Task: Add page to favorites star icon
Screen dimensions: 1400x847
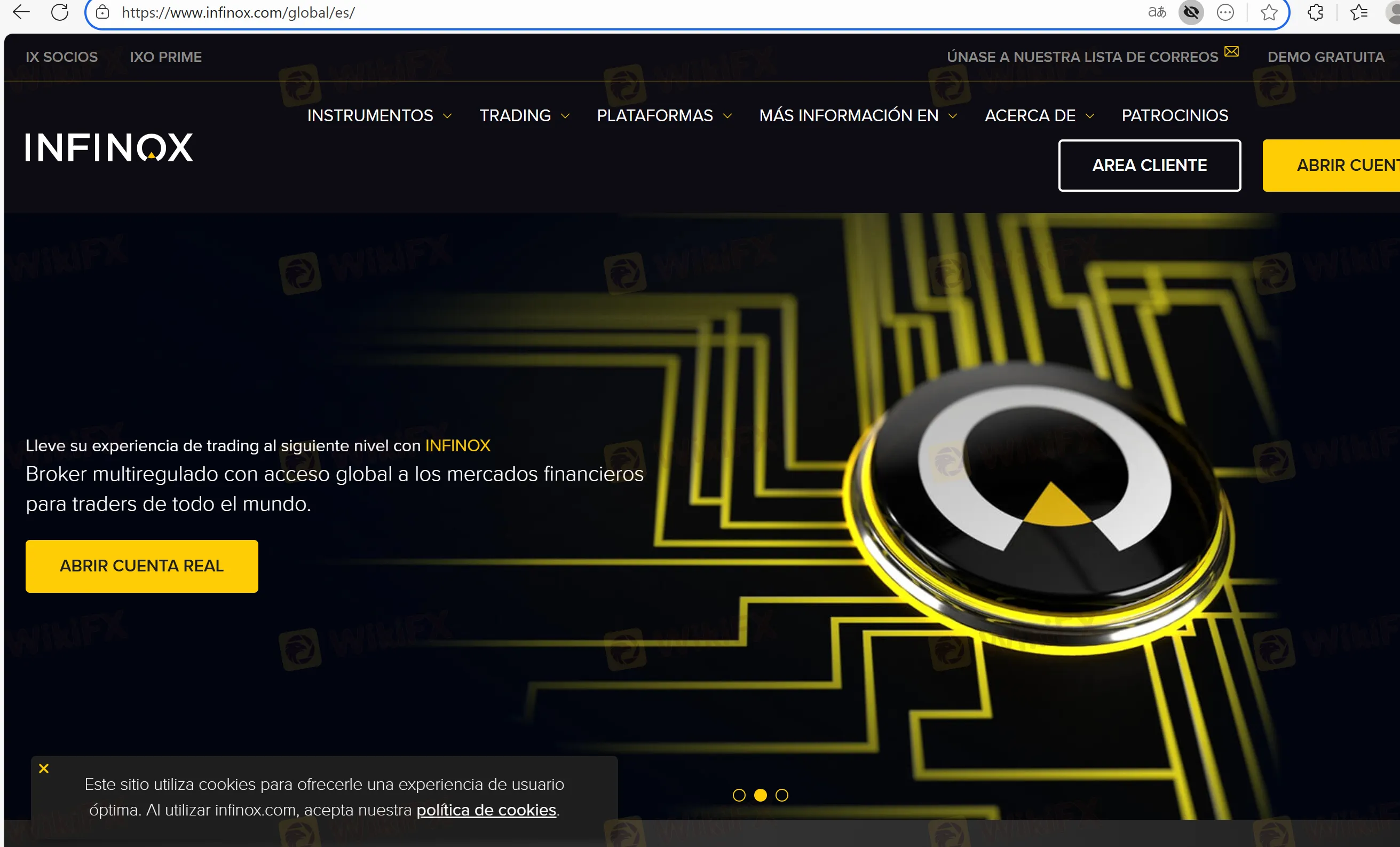Action: [1269, 12]
